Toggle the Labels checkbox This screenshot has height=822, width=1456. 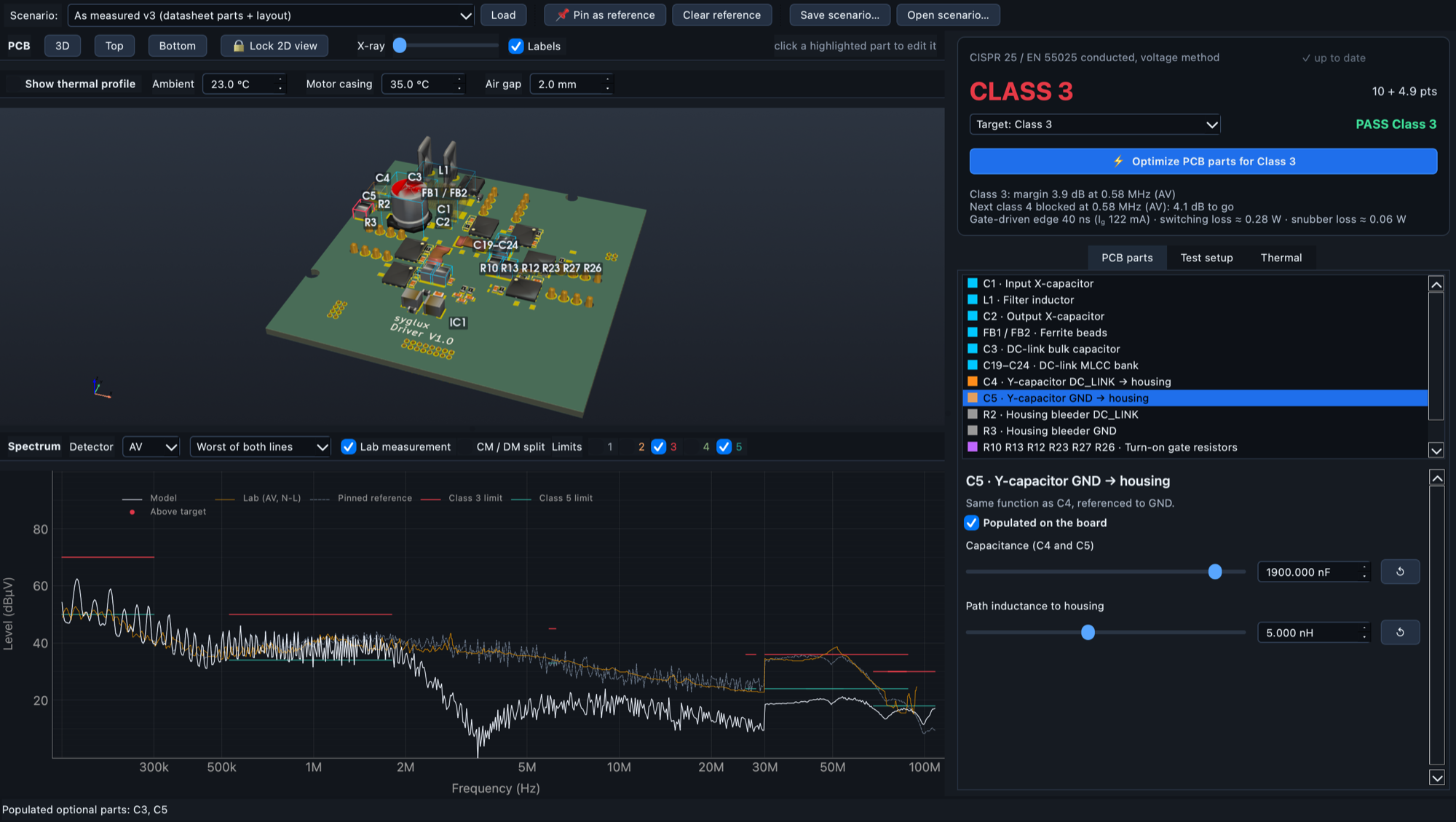coord(516,46)
